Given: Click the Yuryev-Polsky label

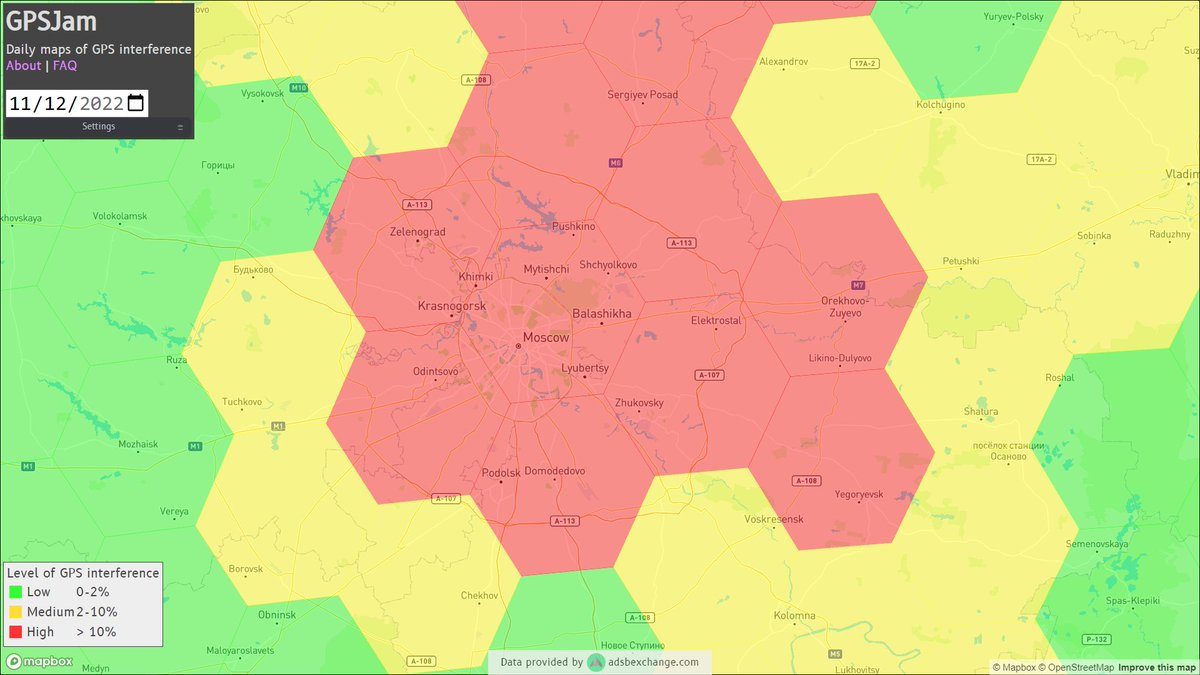Looking at the screenshot, I should 1013,17.
